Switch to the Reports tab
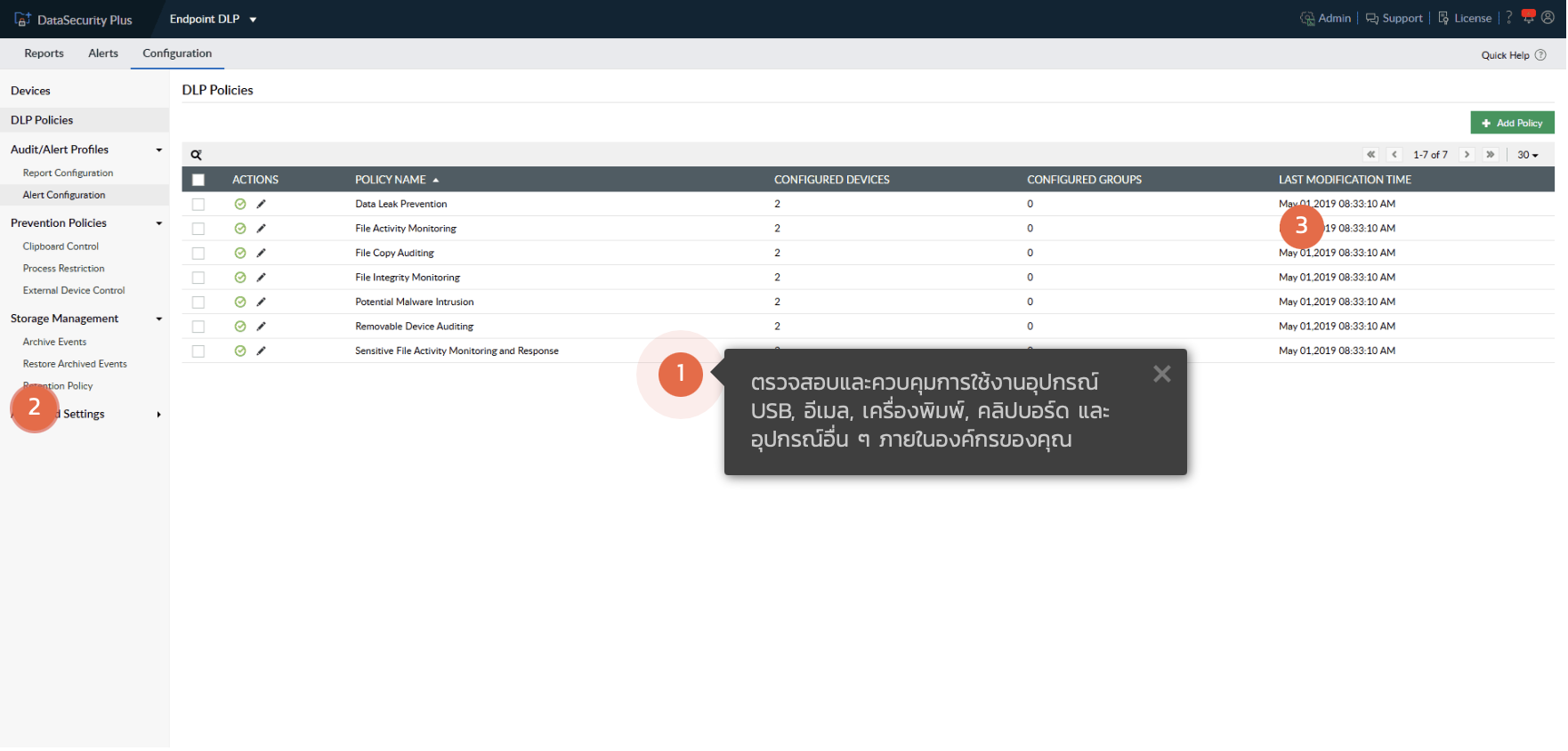Image resolution: width=1568 pixels, height=751 pixels. tap(44, 53)
